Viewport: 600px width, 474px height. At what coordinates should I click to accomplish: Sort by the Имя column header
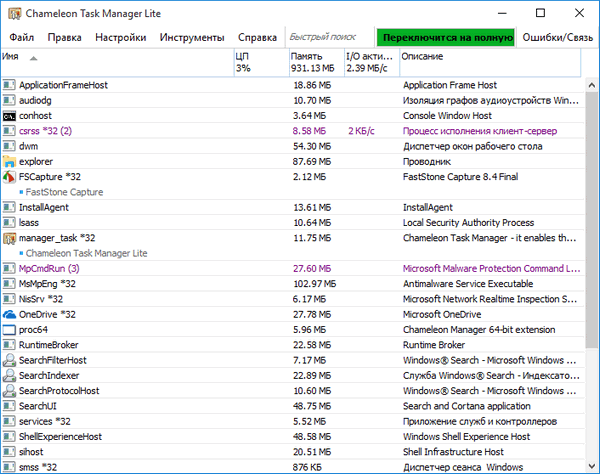[x=117, y=62]
